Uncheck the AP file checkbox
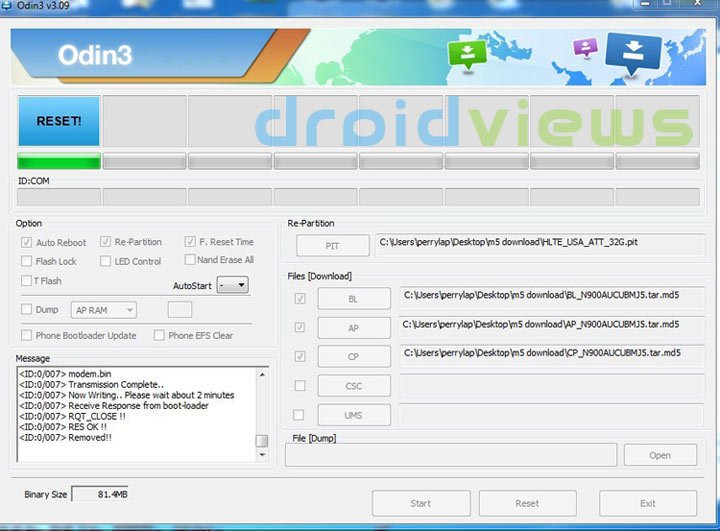 point(300,328)
